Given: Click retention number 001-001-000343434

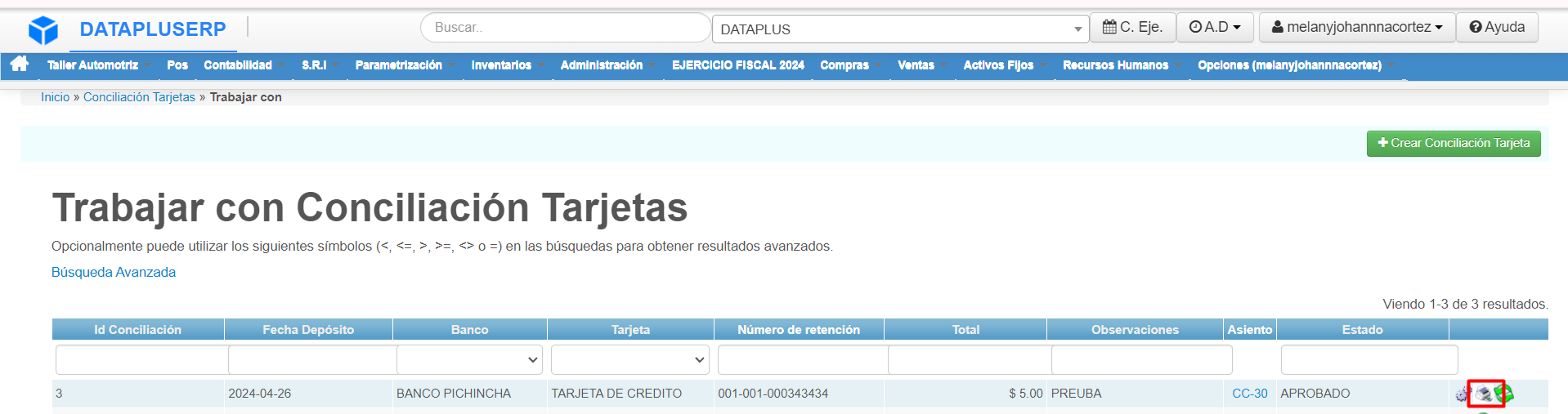Looking at the screenshot, I should click(x=773, y=394).
